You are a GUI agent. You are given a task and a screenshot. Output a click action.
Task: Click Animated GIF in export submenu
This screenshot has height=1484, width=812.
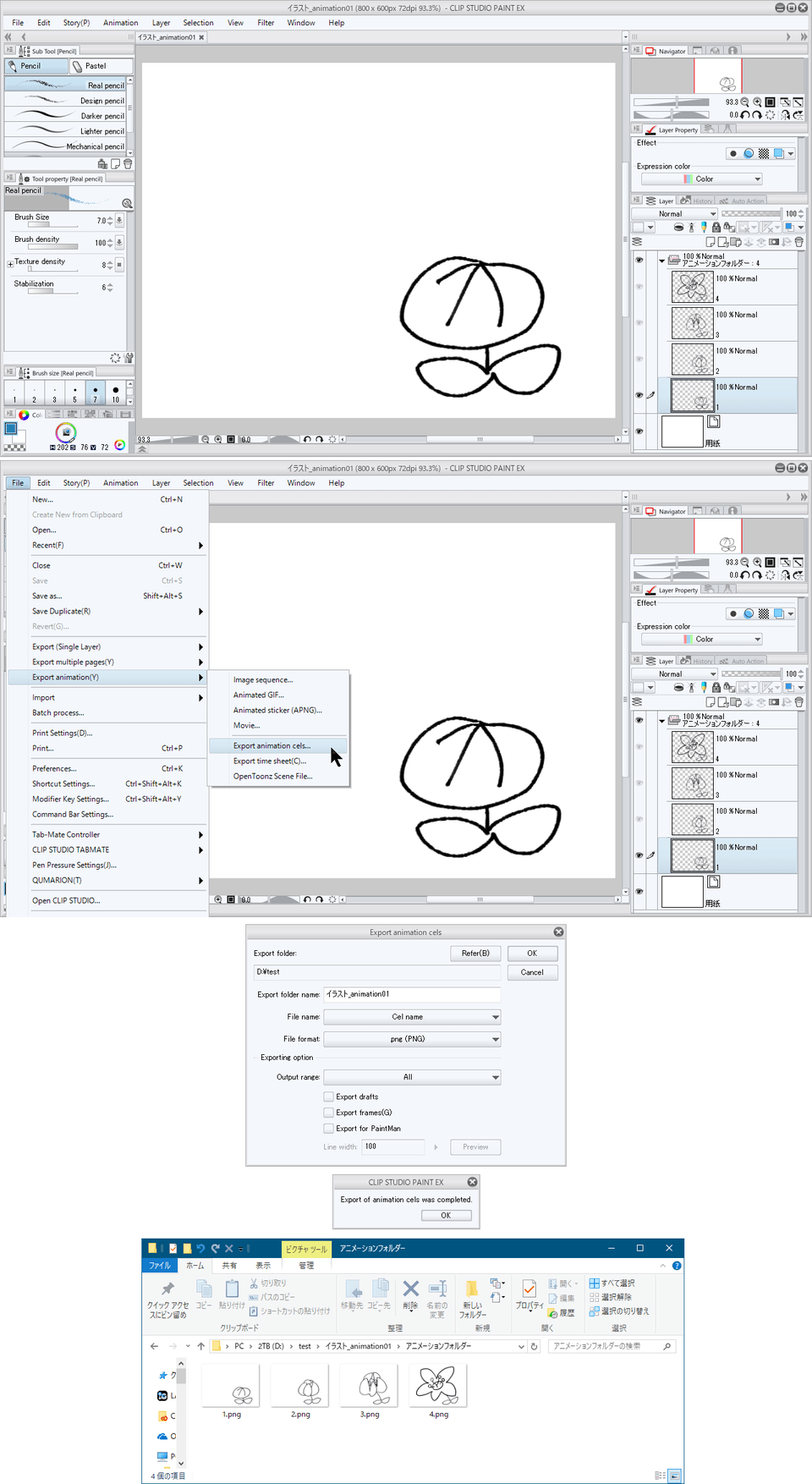[x=258, y=695]
